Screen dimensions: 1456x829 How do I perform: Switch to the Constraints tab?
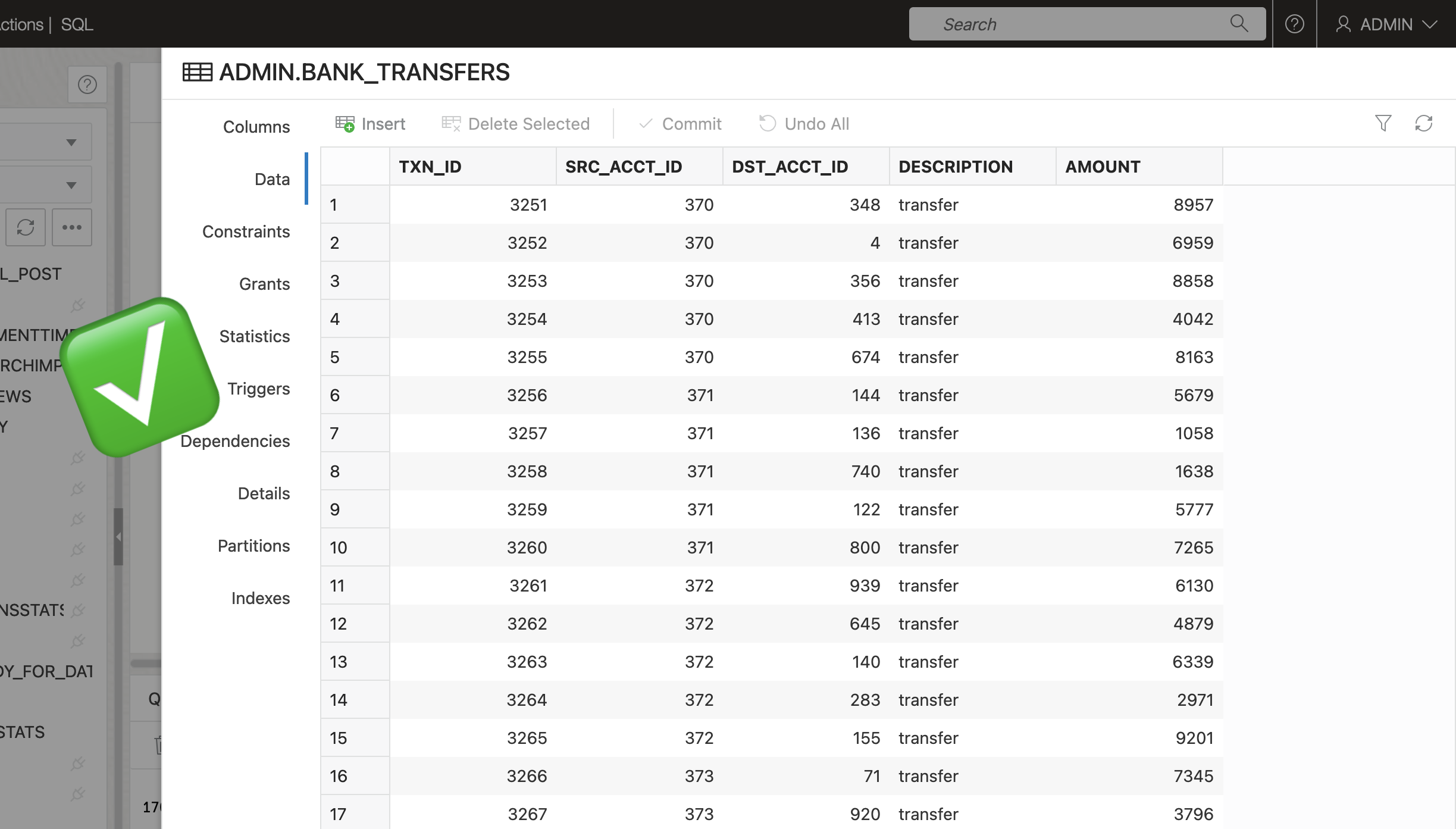(x=246, y=232)
